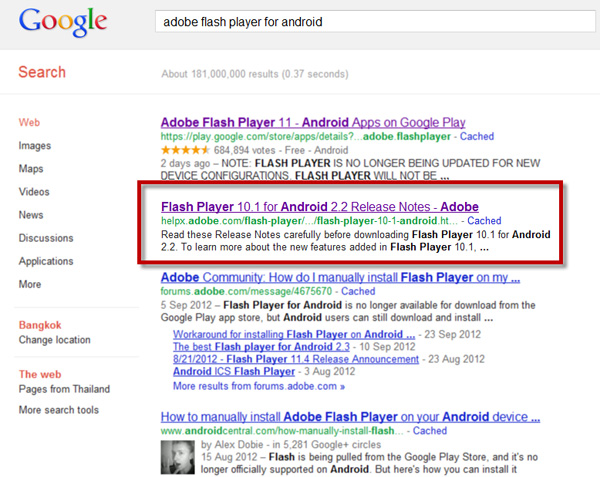Click the www.androidcentral.com green URL
Image resolution: width=600 pixels, height=477 pixels.
(x=282, y=431)
